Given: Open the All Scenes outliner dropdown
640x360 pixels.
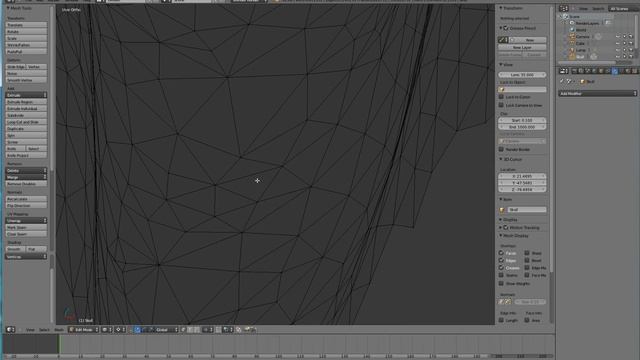Looking at the screenshot, I should pyautogui.click(x=623, y=8).
